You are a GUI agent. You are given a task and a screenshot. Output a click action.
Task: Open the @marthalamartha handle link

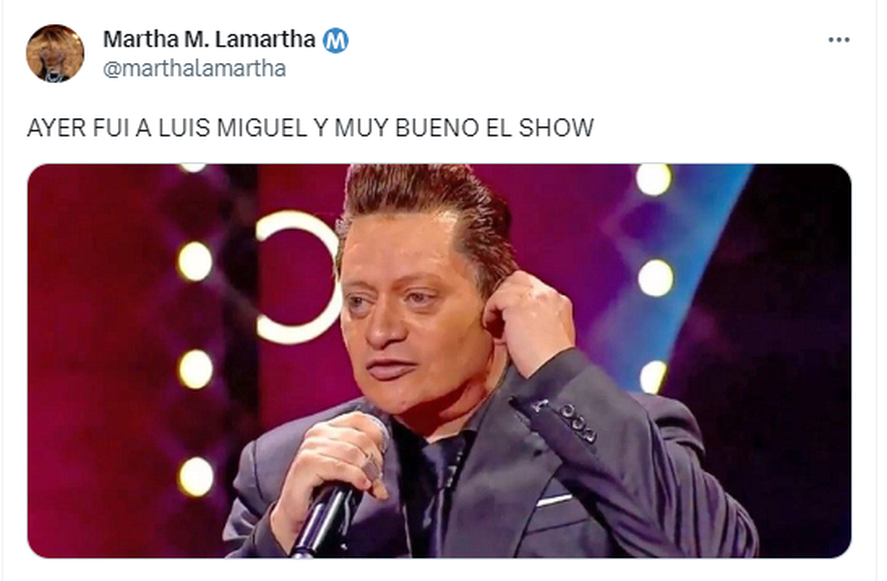[x=194, y=68]
